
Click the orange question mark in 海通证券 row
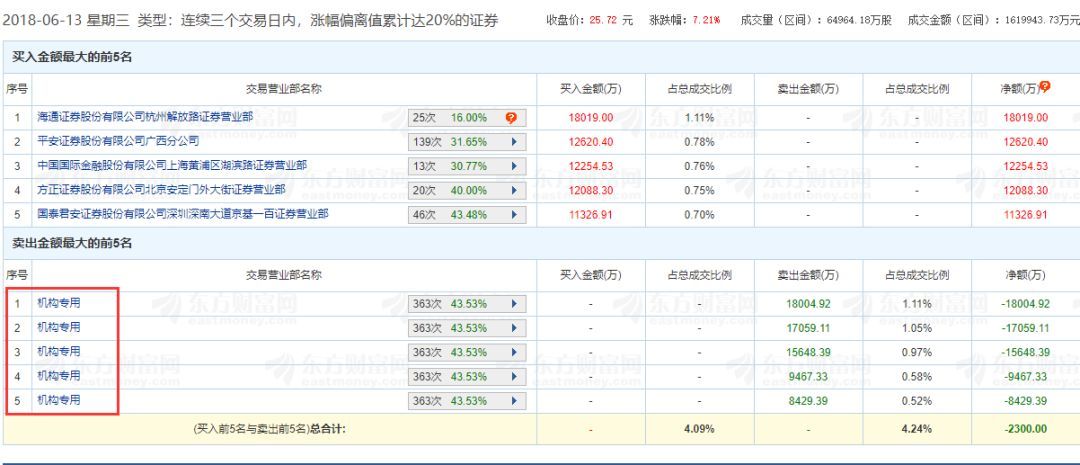[x=511, y=118]
